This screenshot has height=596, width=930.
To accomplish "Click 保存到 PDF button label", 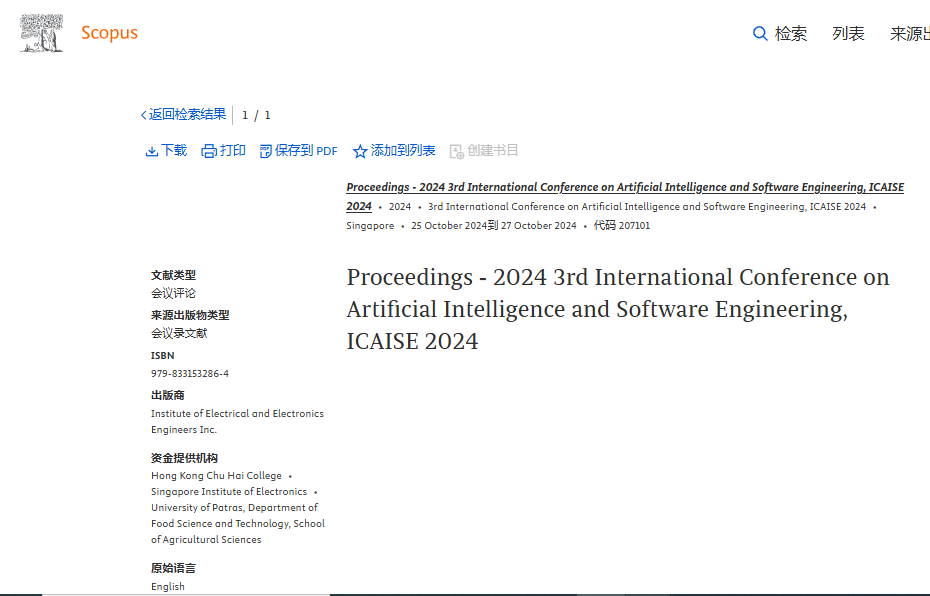I will click(x=306, y=151).
